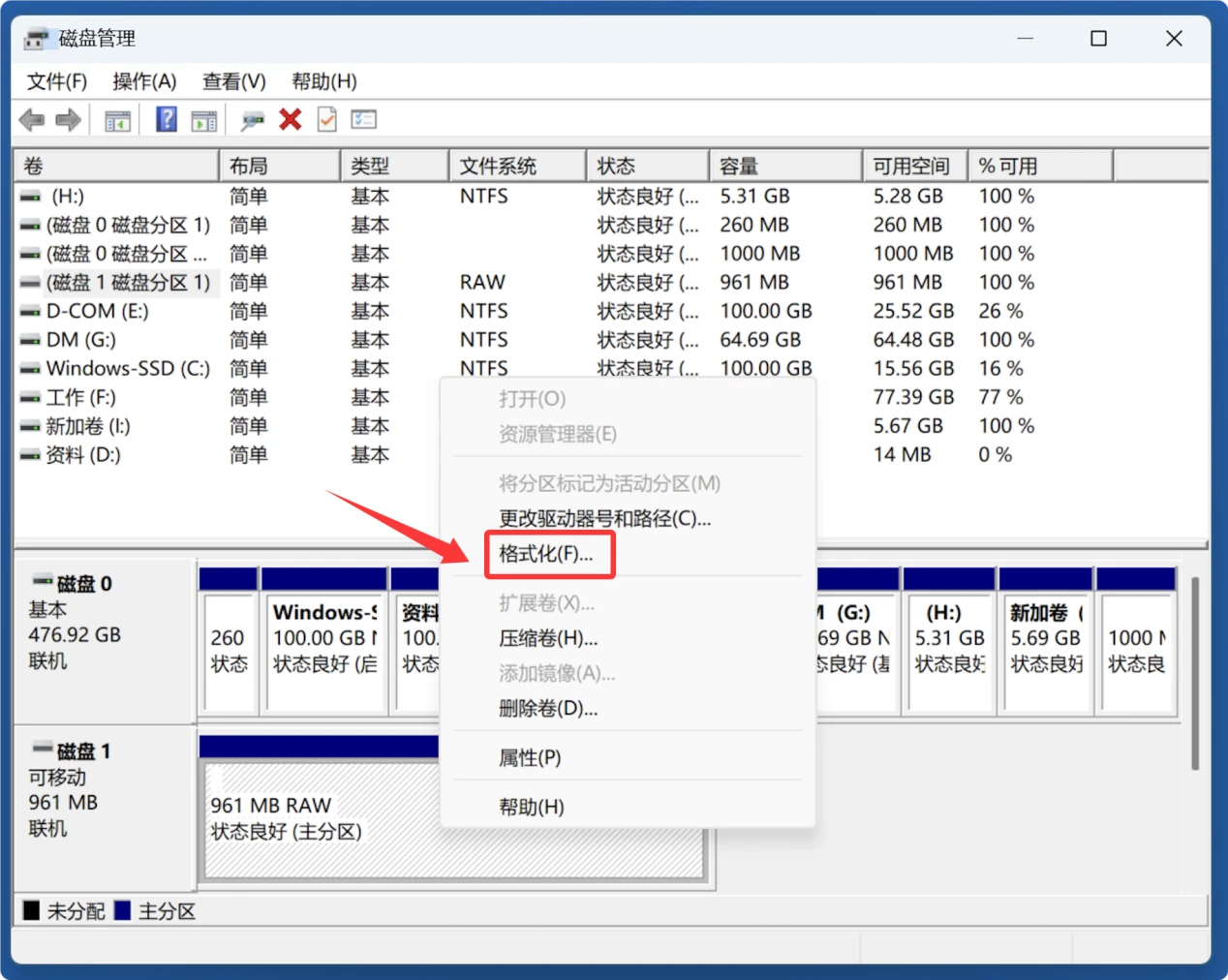
Task: Click the 14 MB free space cell
Action: coord(902,455)
